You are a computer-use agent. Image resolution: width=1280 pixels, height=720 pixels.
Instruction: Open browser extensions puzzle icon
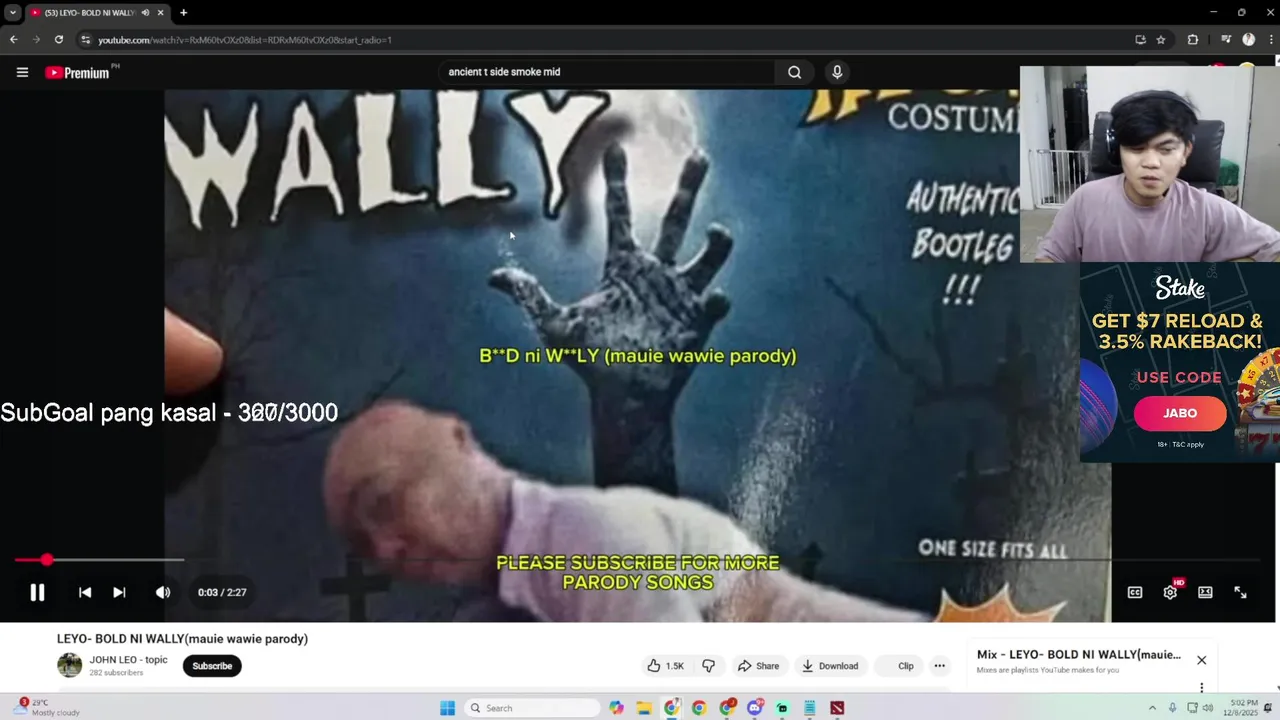click(1193, 40)
